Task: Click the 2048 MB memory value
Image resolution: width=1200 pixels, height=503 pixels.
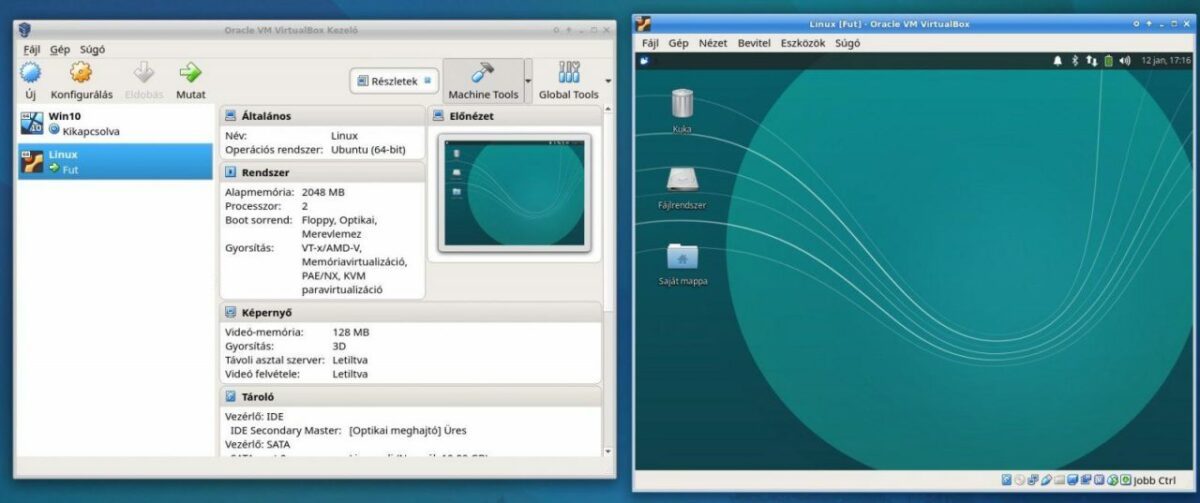Action: coord(323,192)
